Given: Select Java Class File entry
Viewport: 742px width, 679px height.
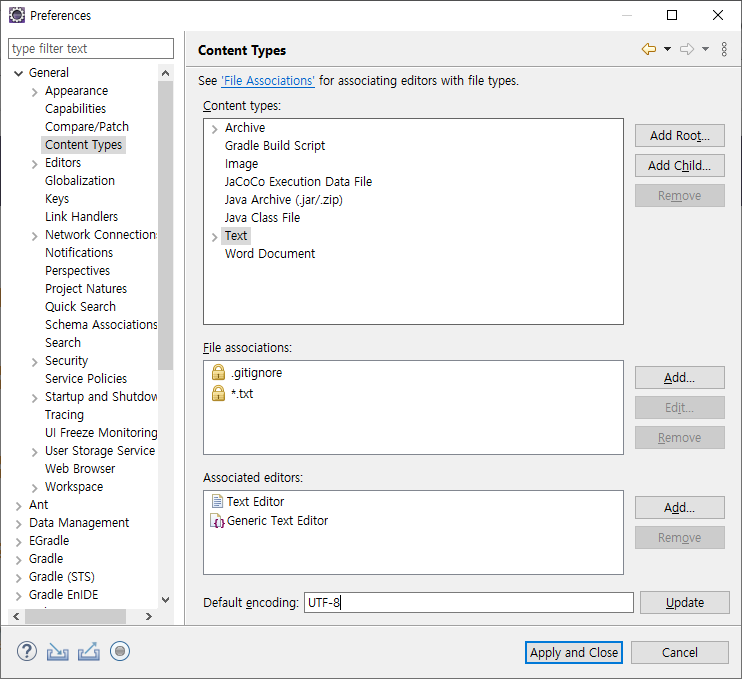Looking at the screenshot, I should click(262, 218).
